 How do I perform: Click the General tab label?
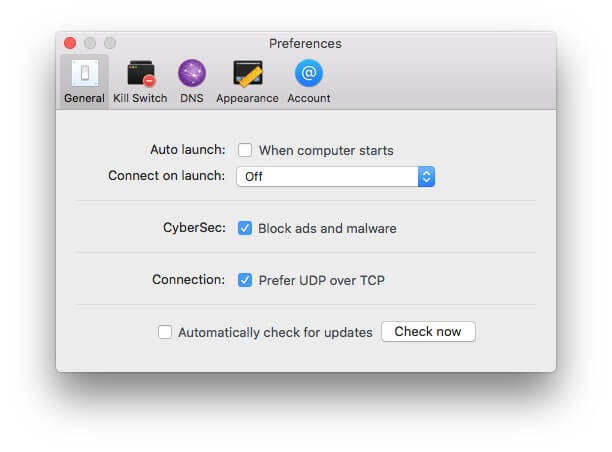[x=84, y=98]
